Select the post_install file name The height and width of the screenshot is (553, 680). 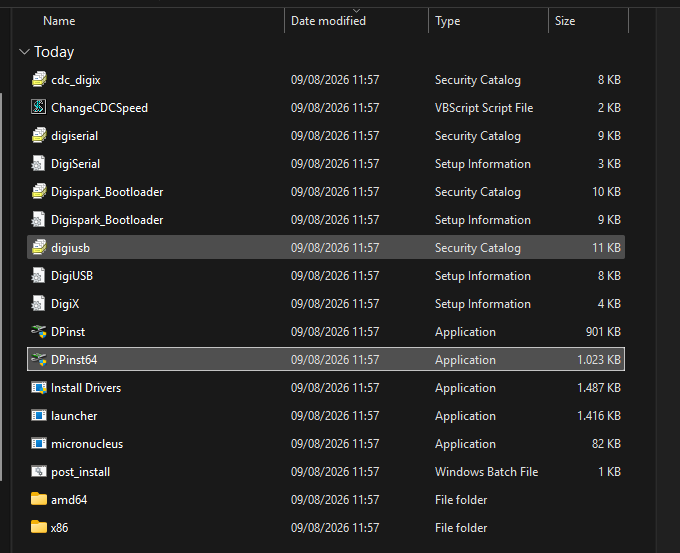pos(81,471)
